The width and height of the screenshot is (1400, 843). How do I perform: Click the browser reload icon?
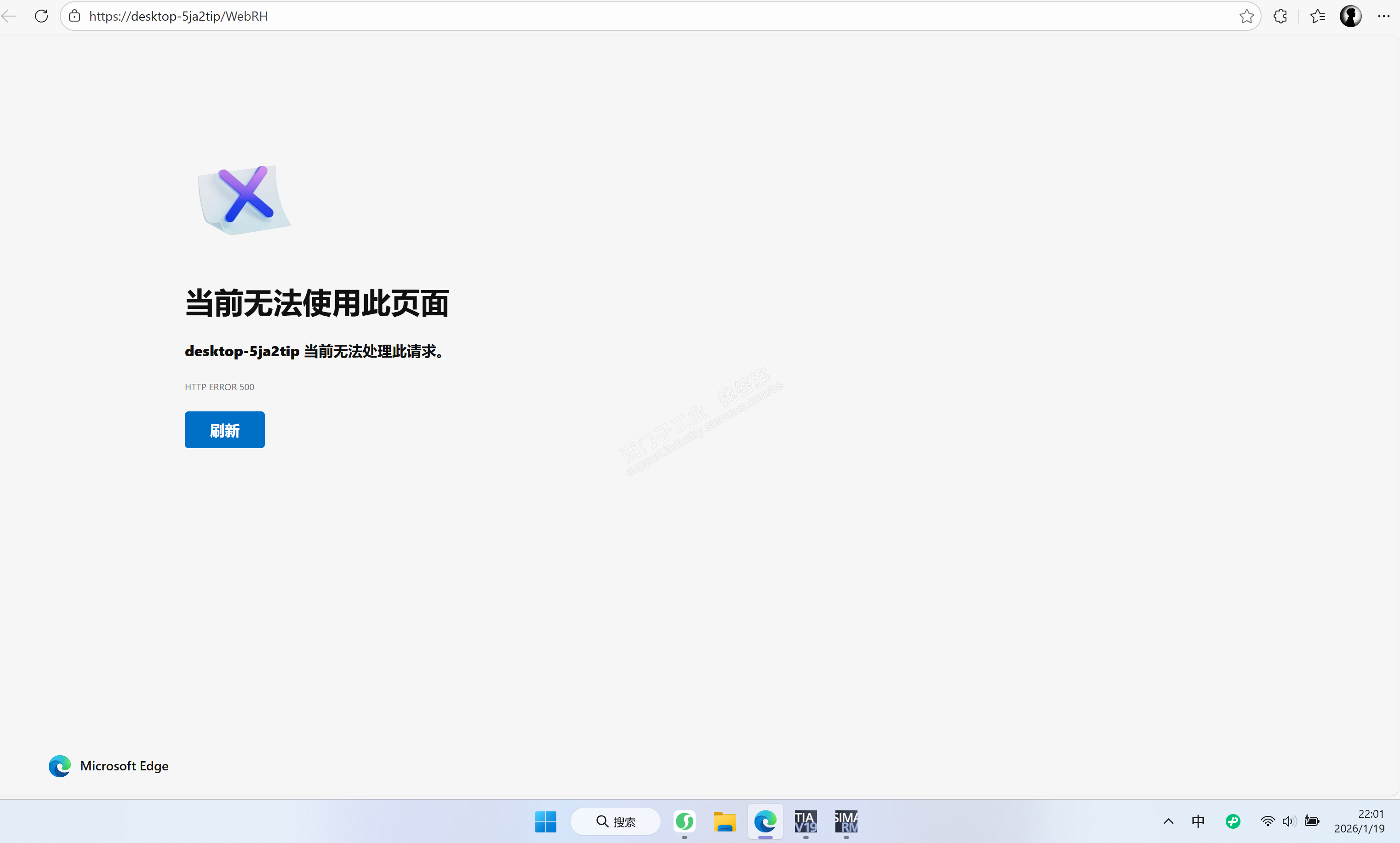coord(41,16)
